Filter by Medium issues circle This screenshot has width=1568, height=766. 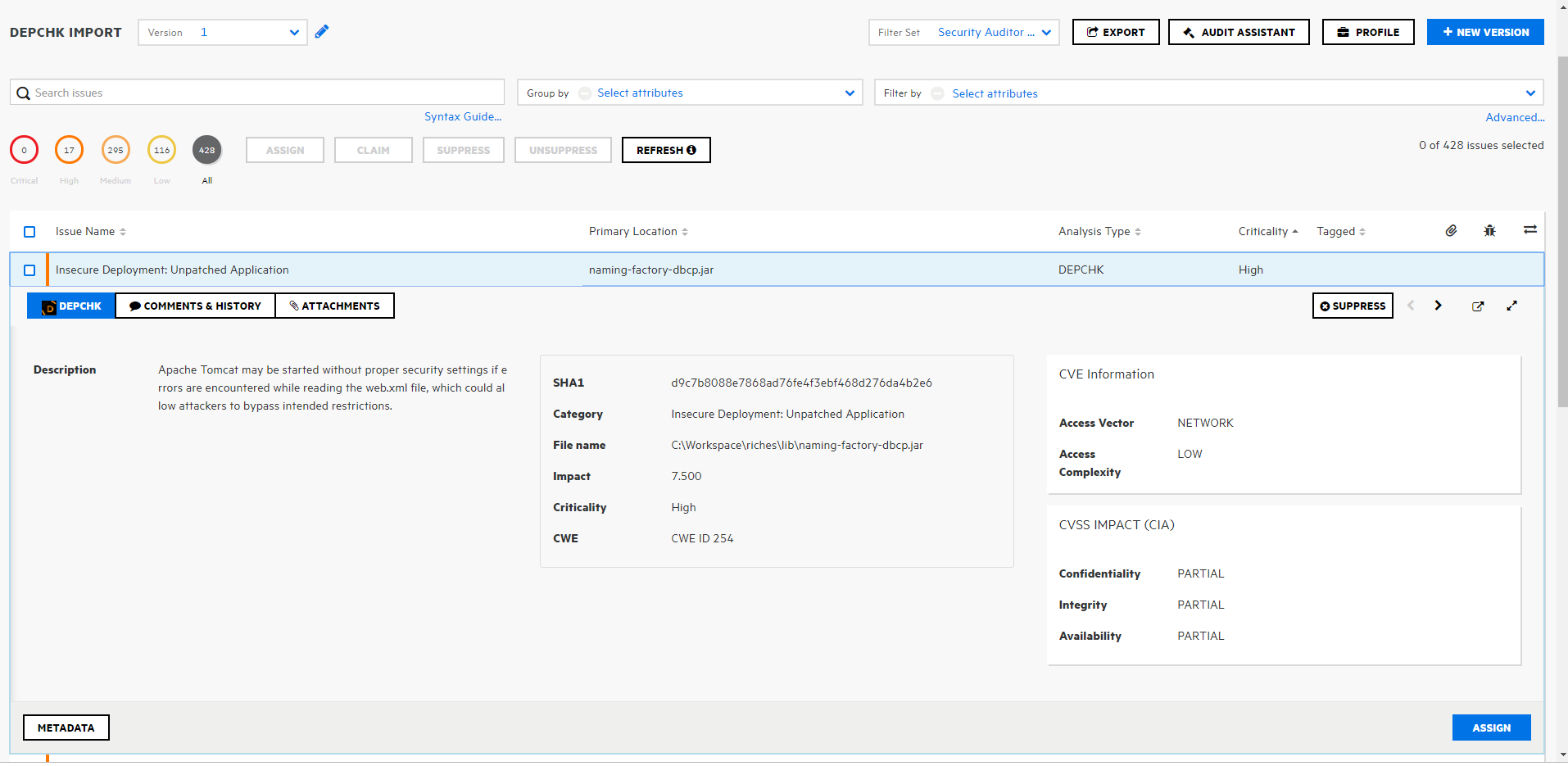(x=116, y=150)
